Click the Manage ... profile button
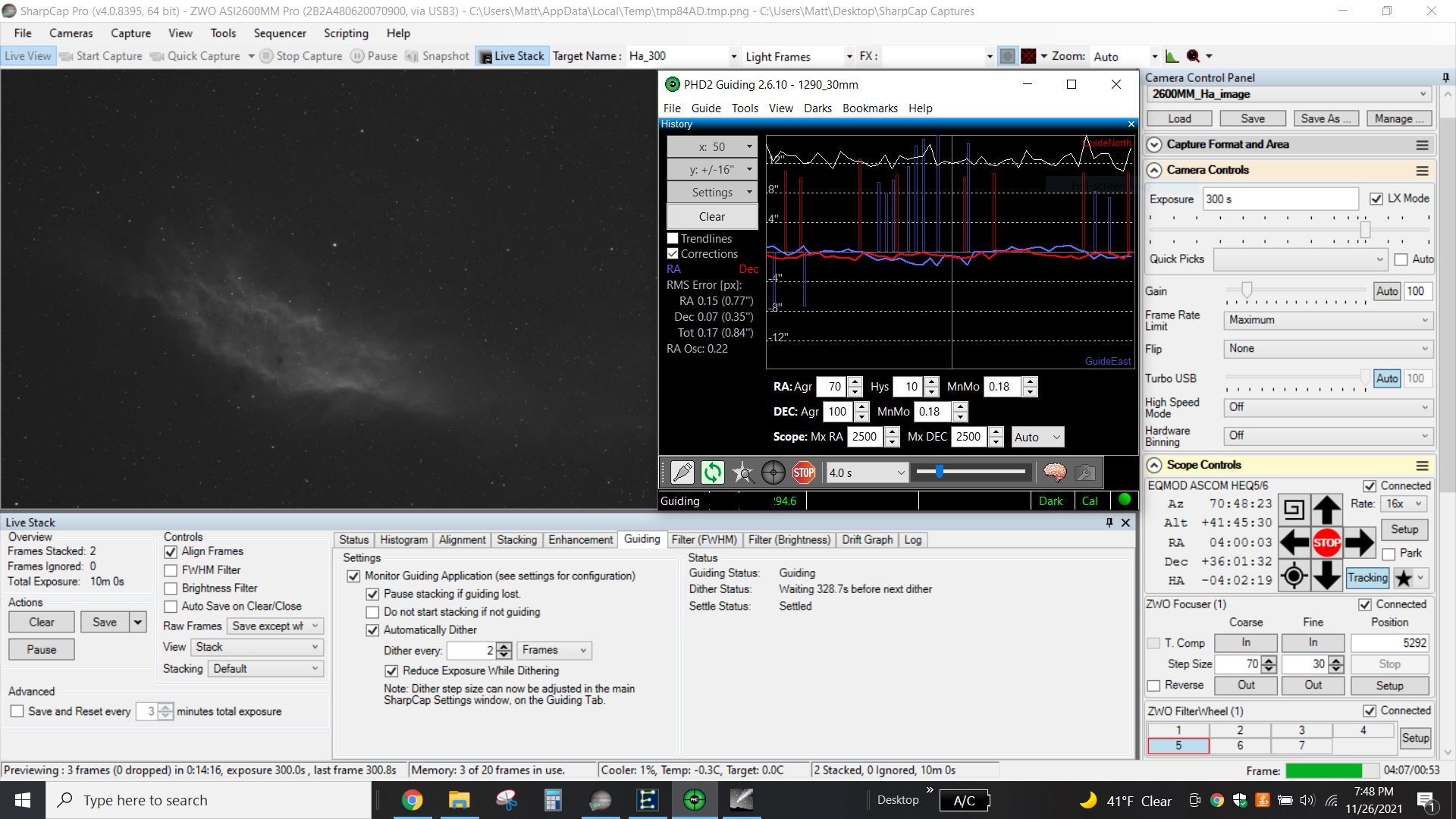Image resolution: width=1456 pixels, height=819 pixels. (x=1399, y=119)
